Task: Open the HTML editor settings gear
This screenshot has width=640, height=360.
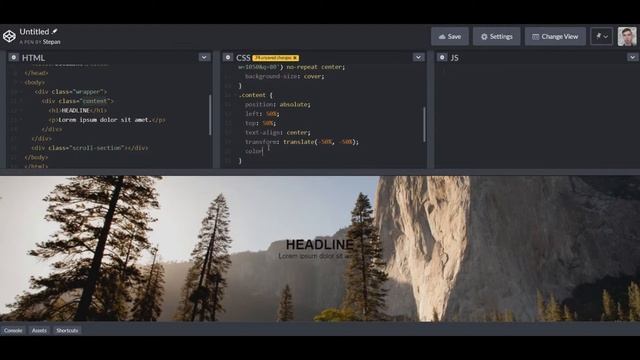Action: (x=13, y=58)
